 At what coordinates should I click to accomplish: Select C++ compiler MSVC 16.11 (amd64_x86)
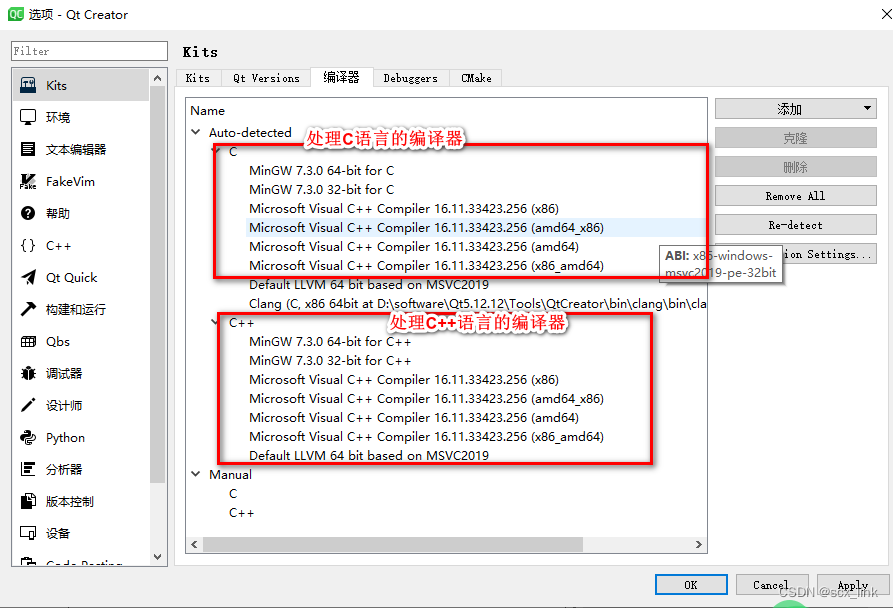pyautogui.click(x=426, y=399)
